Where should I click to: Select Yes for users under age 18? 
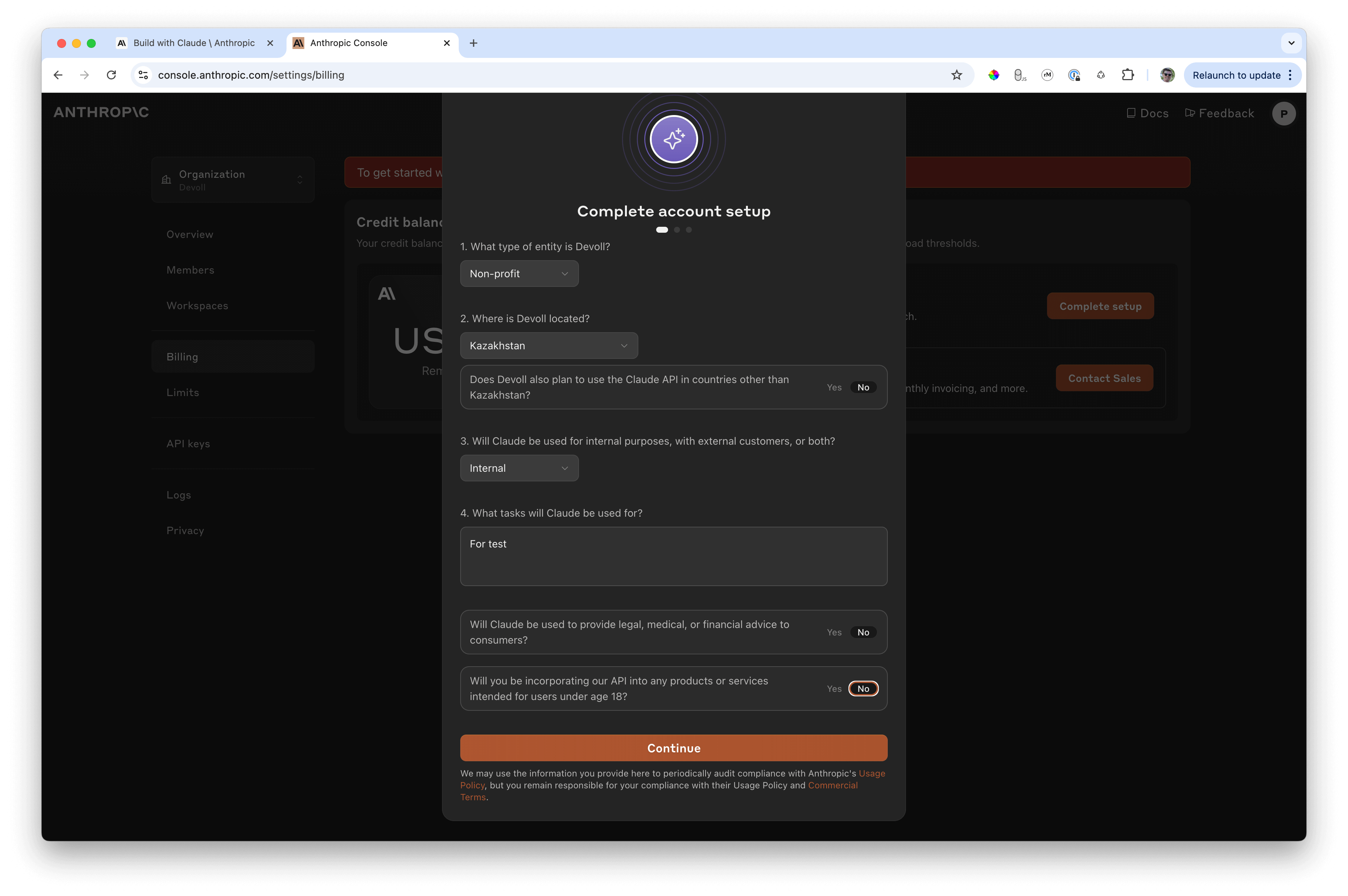point(834,689)
